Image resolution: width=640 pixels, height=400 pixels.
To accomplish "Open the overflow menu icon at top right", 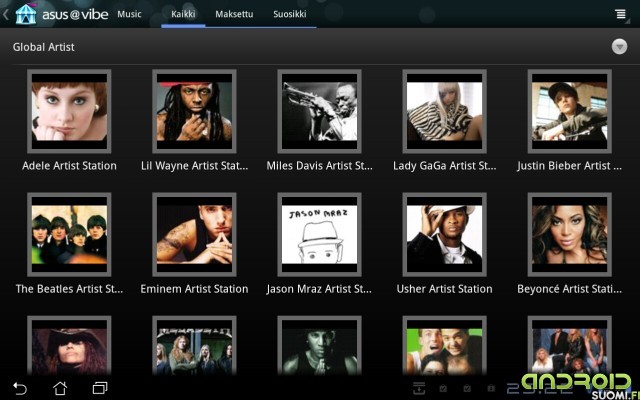I will pos(621,14).
